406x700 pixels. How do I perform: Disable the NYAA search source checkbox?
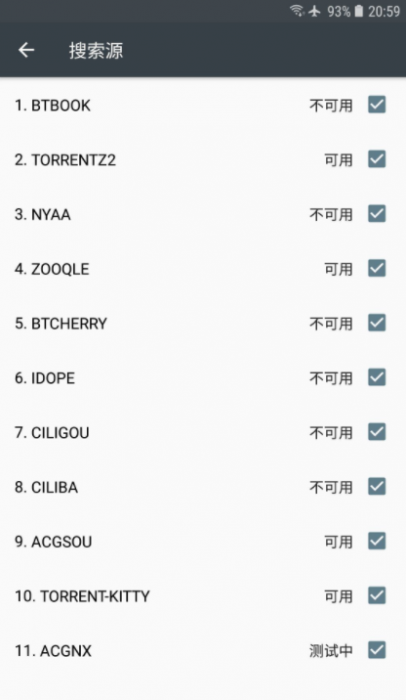pos(377,214)
